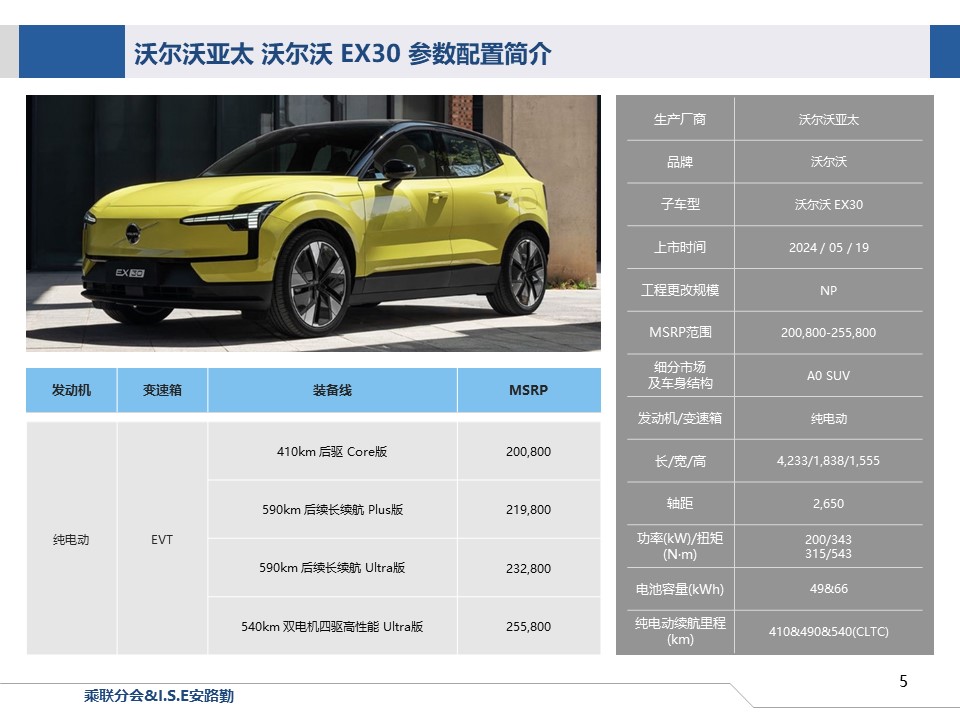Viewport: 960px width, 720px height.
Task: Click the price 255,800 in the MSRP column
Action: (x=528, y=626)
